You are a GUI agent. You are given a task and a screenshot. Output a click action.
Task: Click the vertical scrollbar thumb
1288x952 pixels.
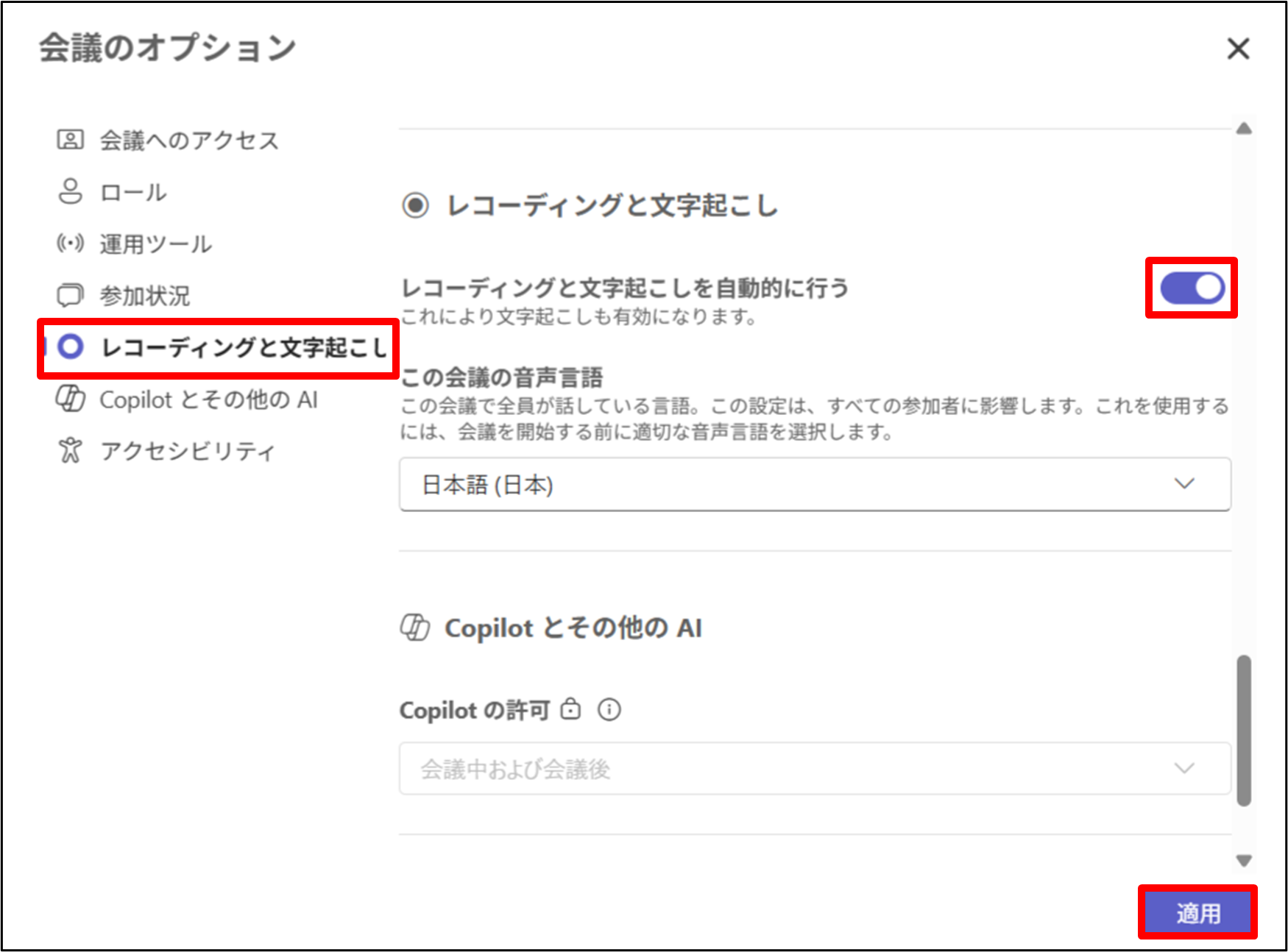1244,731
